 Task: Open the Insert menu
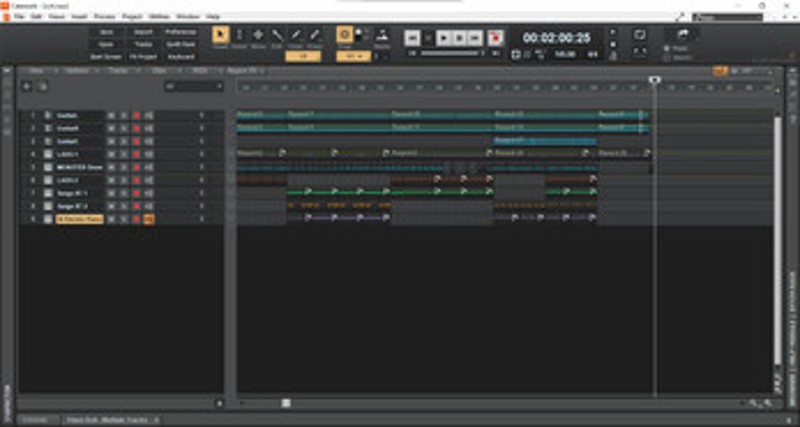click(79, 17)
